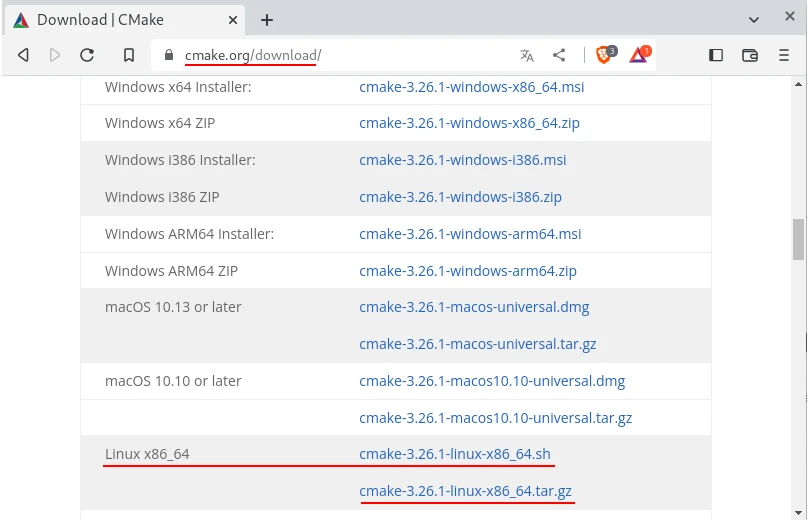Download cmake-3.26.1-linux-x86_64.sh
Screen dimensions: 812x528
pyautogui.click(x=455, y=454)
